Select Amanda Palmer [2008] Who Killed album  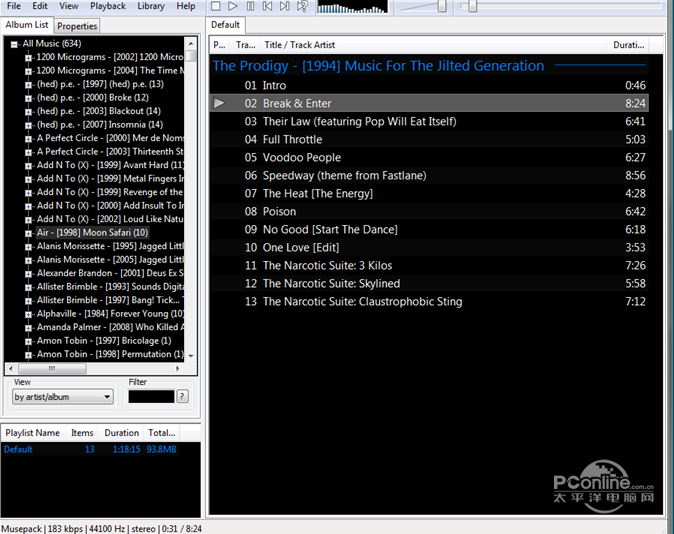110,327
